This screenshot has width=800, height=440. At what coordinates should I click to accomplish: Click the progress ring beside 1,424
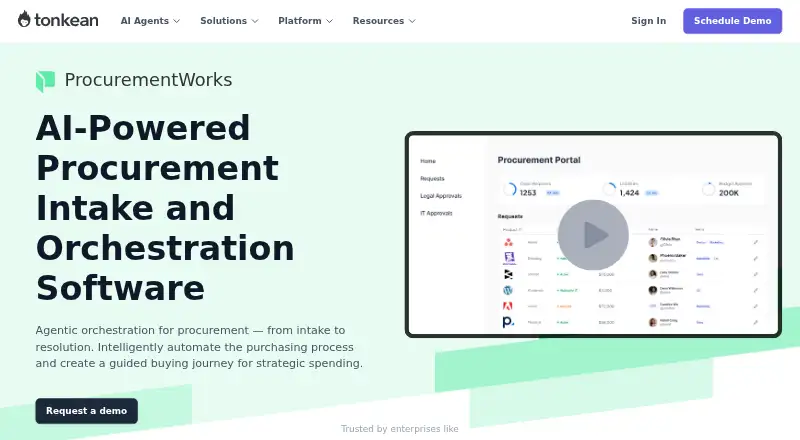coord(609,189)
